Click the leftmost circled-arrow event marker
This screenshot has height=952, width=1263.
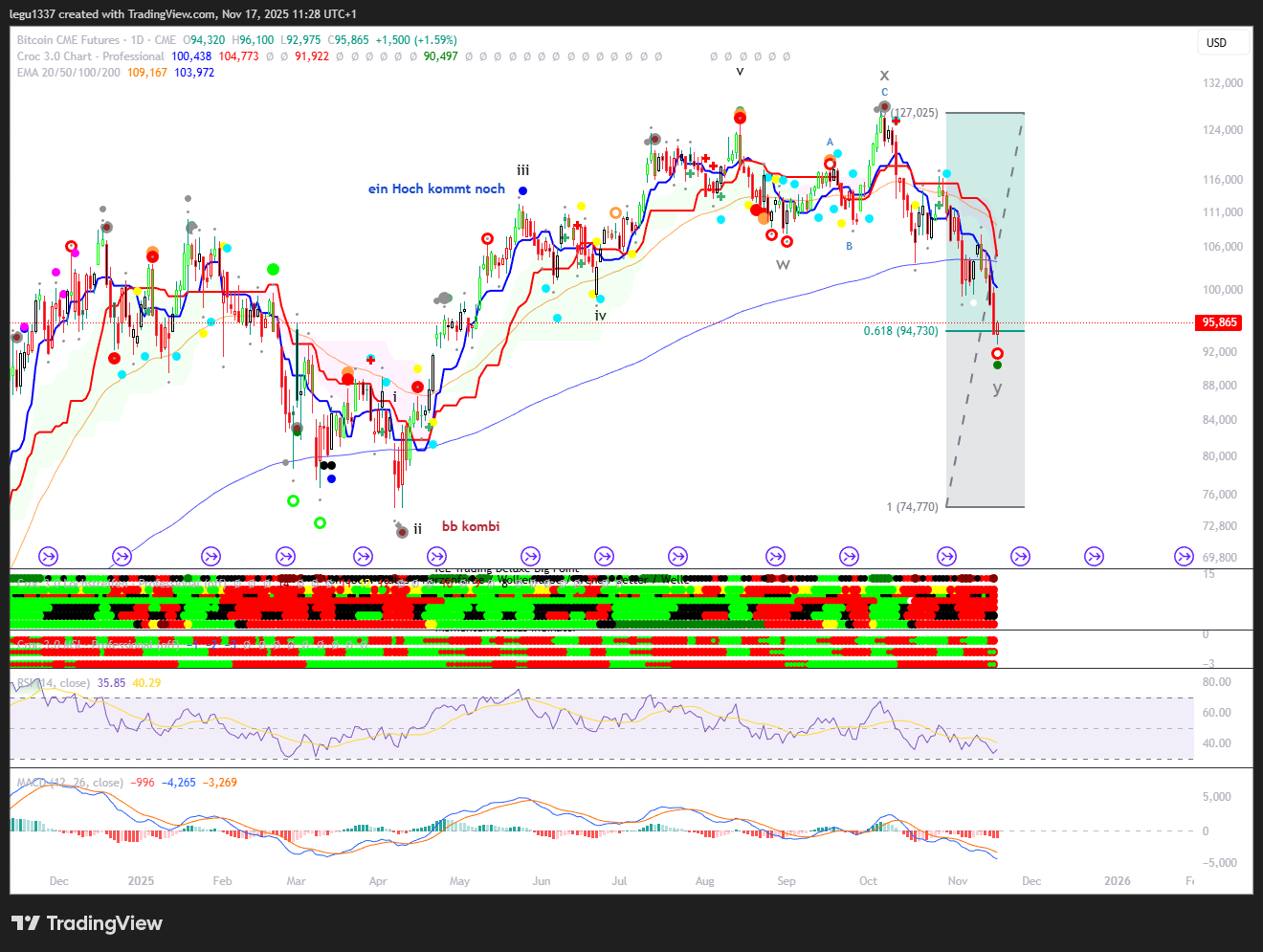48,556
